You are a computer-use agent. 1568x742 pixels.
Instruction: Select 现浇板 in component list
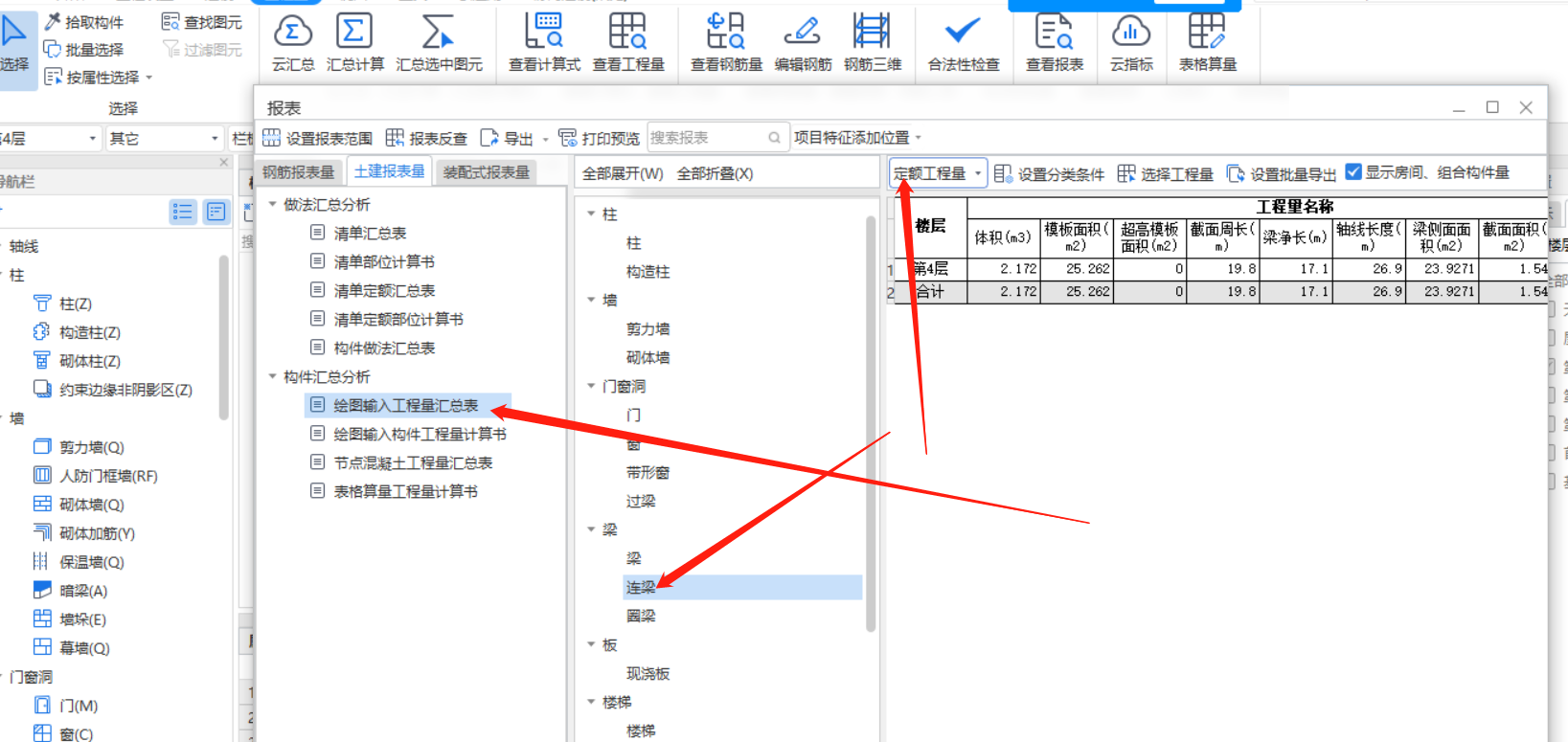click(648, 673)
